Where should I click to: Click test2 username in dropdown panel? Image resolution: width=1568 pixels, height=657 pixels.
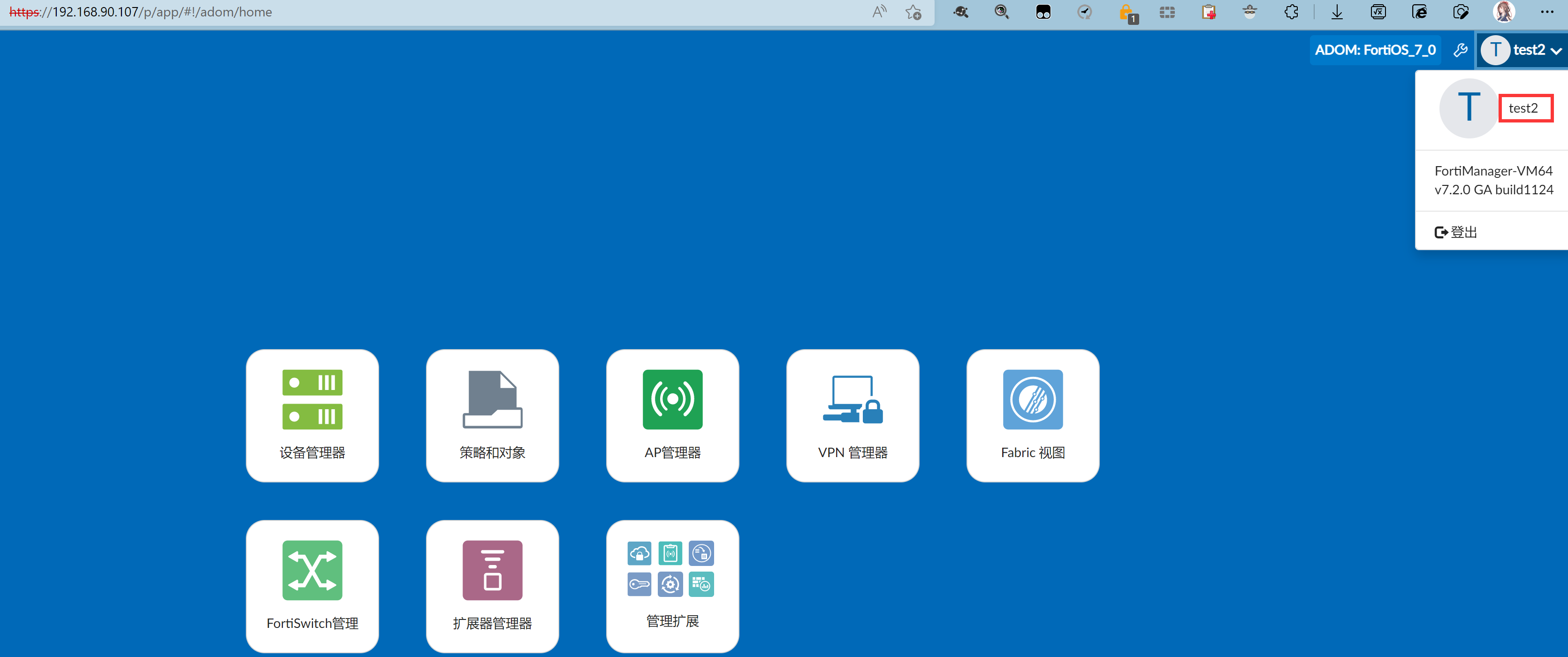click(x=1523, y=108)
